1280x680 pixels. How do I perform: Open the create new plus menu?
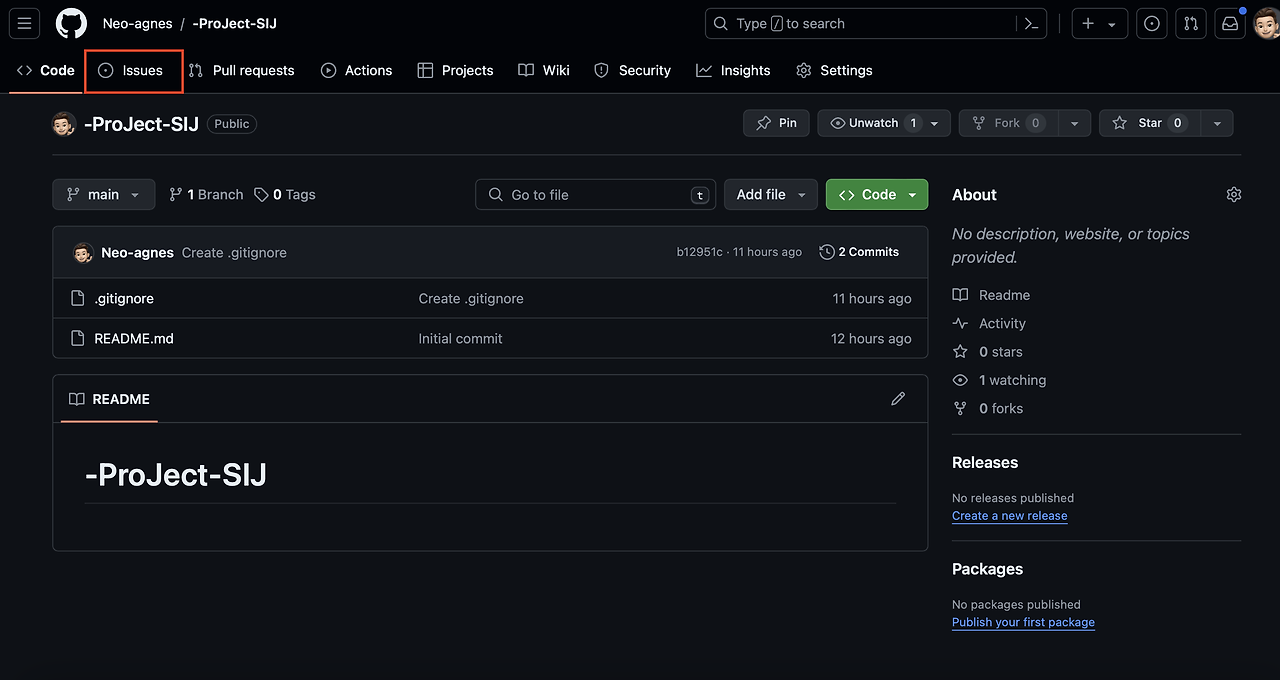point(1099,23)
